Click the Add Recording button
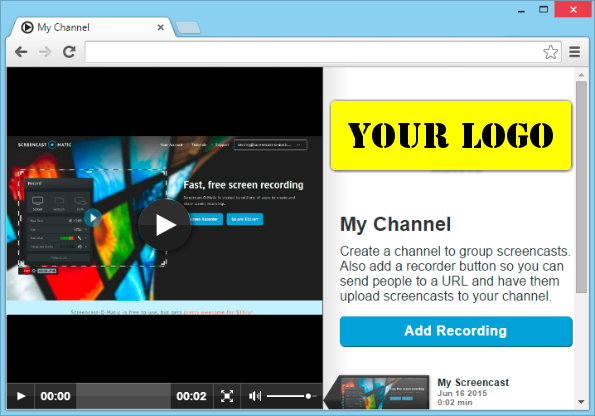595x416 pixels. click(x=456, y=331)
